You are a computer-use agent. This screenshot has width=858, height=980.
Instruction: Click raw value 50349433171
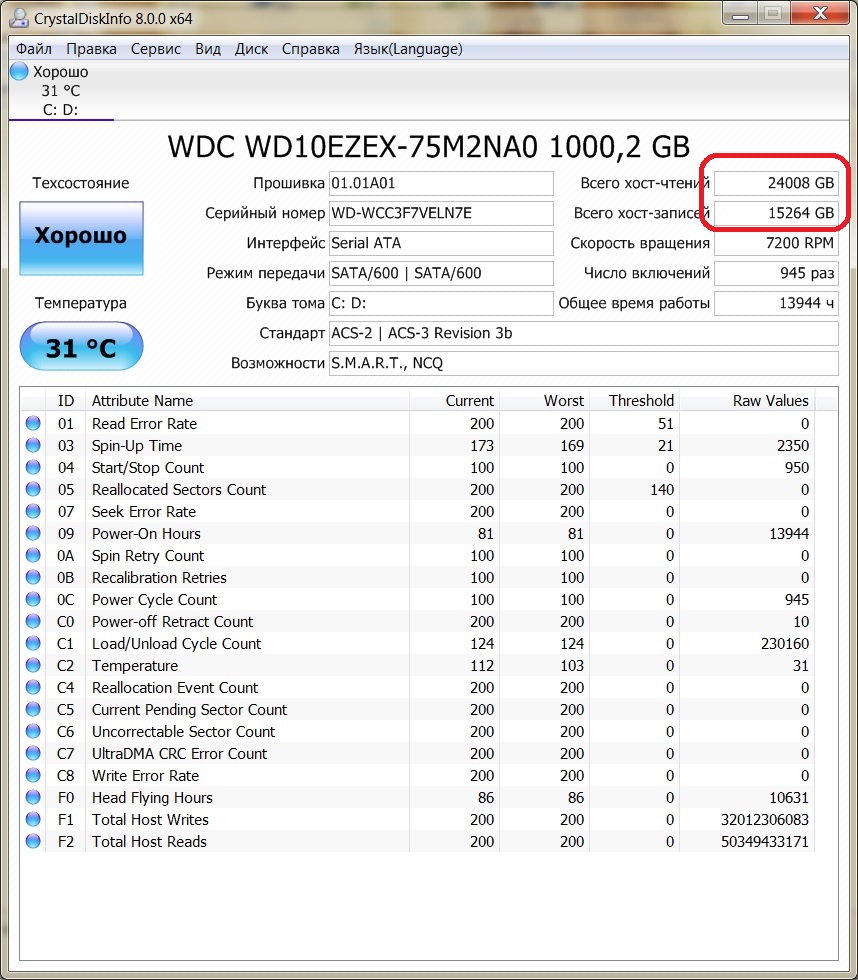765,842
